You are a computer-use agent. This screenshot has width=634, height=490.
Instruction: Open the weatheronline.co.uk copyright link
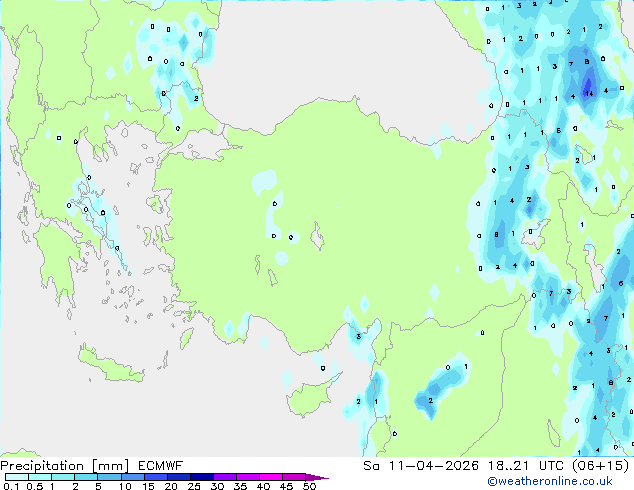[550, 481]
